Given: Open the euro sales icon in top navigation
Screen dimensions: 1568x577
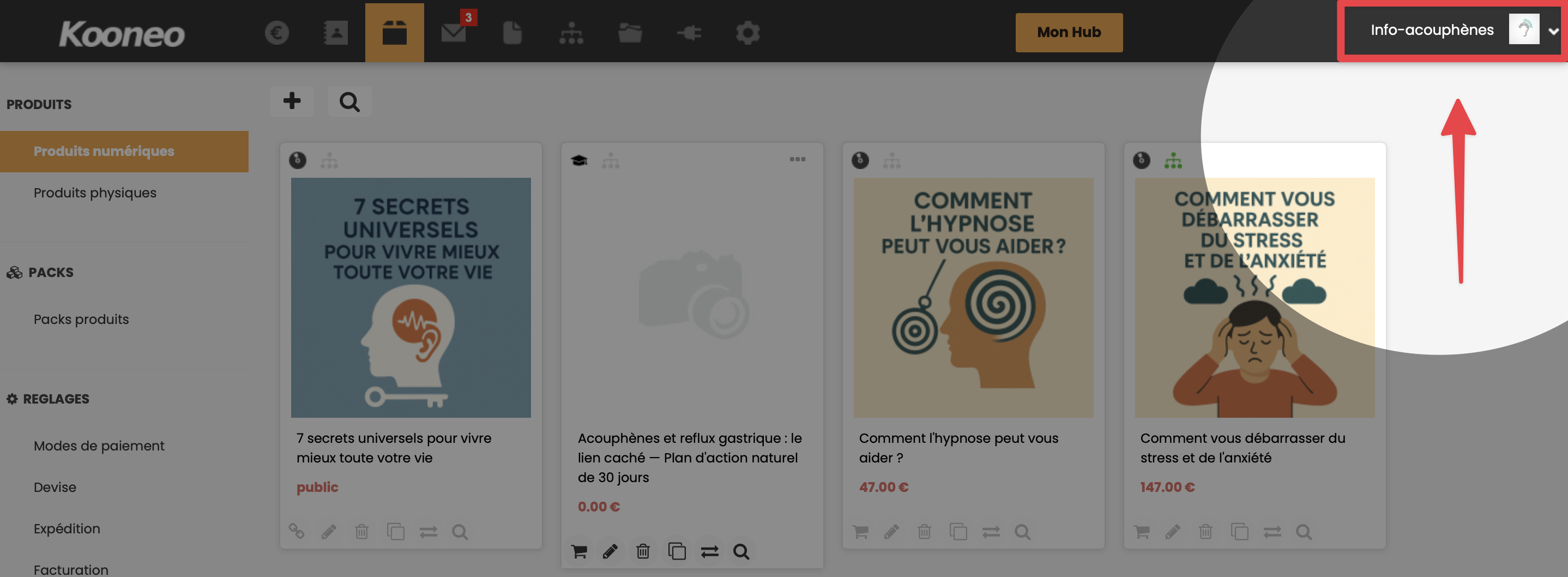Looking at the screenshot, I should (277, 32).
